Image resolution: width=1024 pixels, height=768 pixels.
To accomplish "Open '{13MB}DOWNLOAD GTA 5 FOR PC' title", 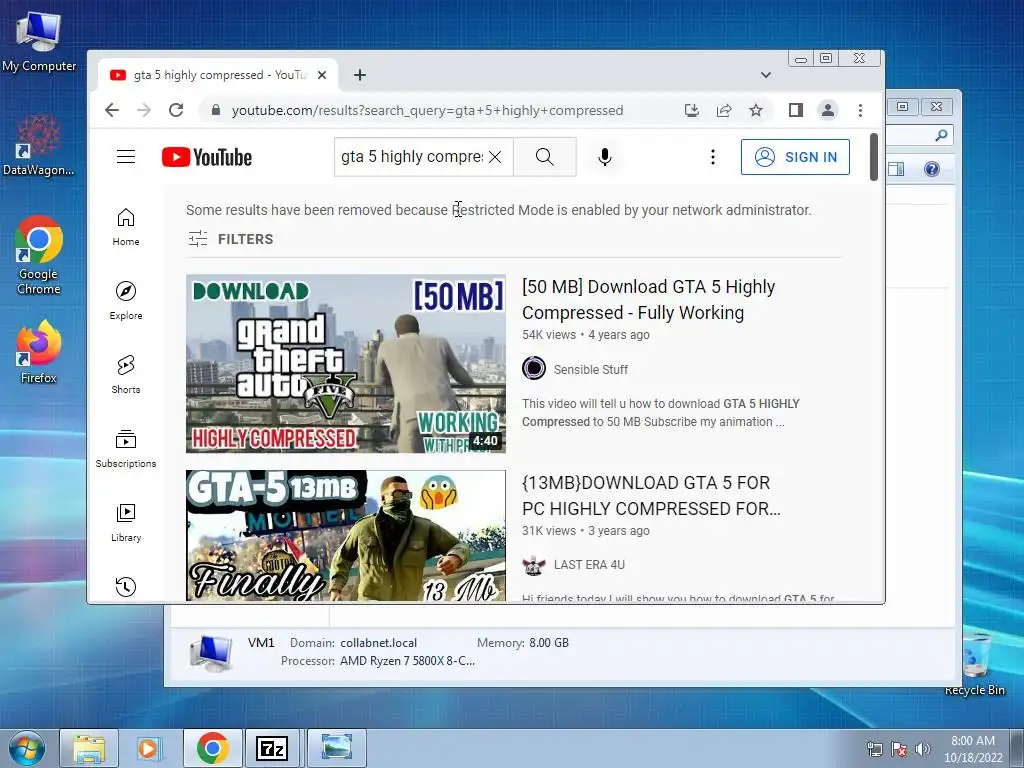I will pos(651,496).
